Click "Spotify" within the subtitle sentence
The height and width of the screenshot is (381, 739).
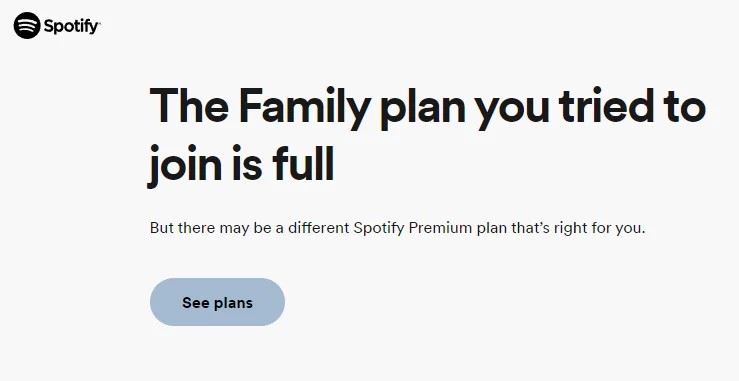[379, 229]
